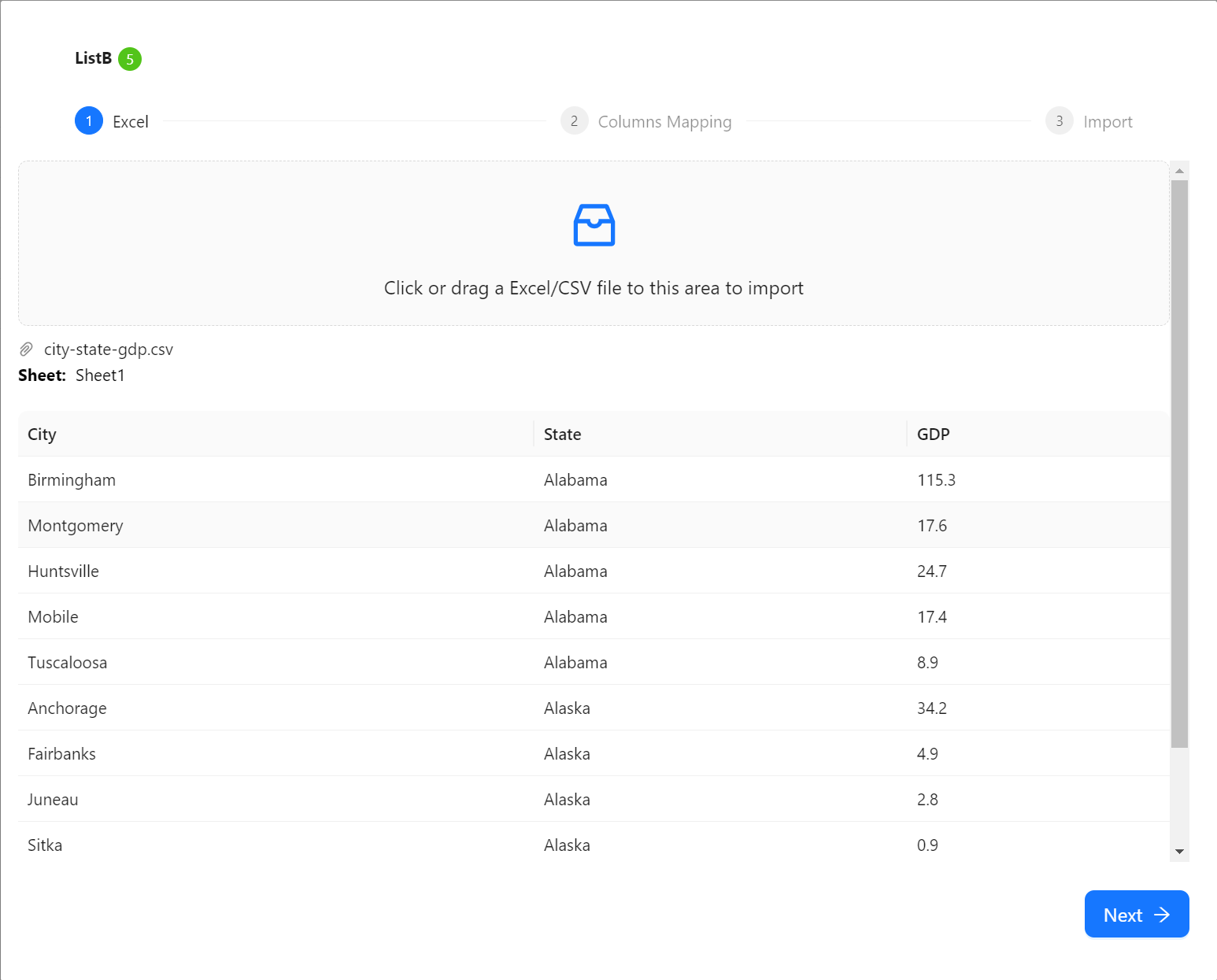
Task: Select the Montgomery cell
Action: coord(276,525)
